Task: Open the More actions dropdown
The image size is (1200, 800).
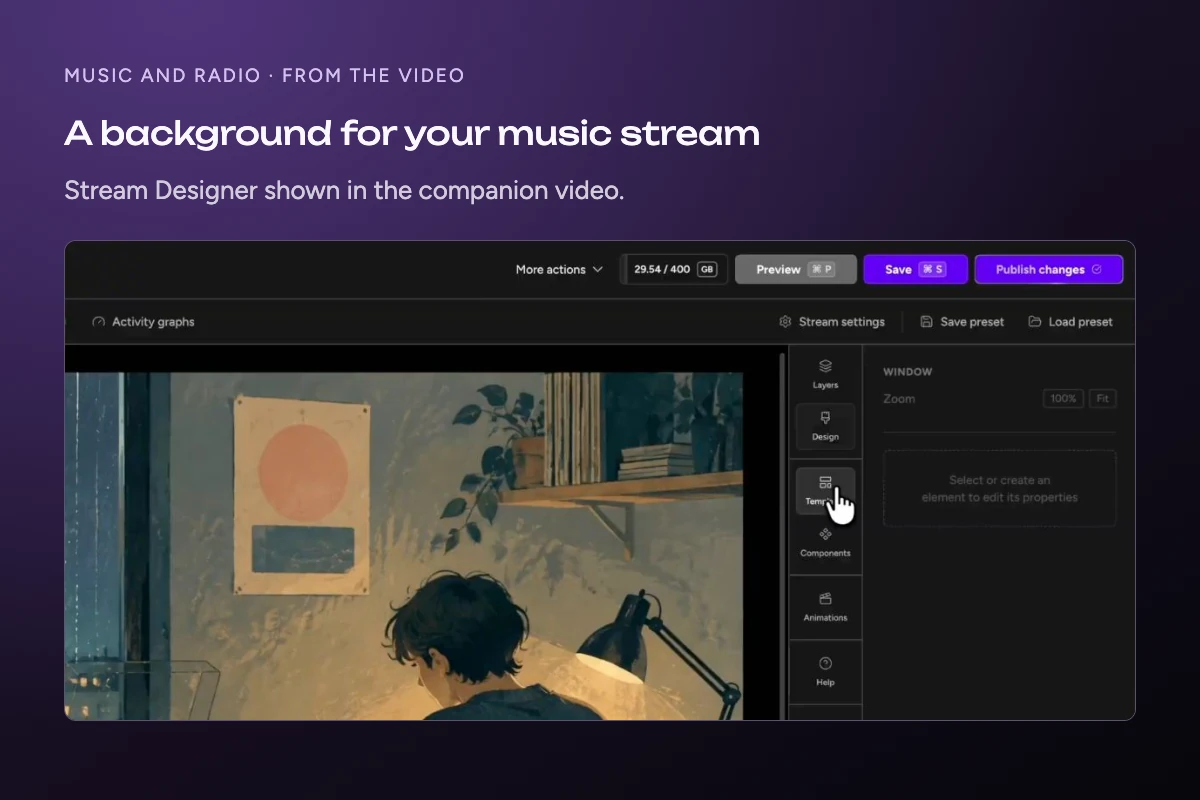Action: (559, 270)
